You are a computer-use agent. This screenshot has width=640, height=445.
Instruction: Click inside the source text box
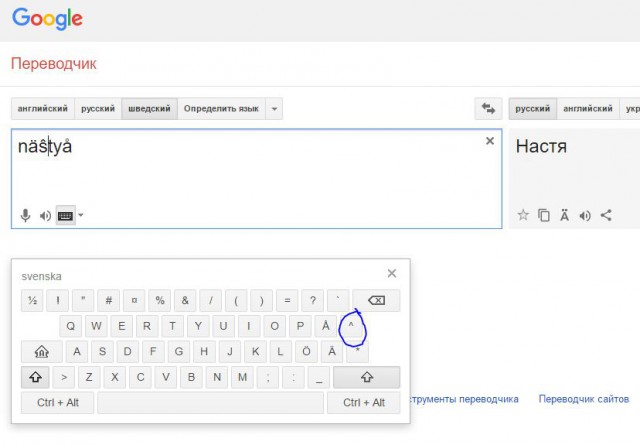(x=256, y=178)
